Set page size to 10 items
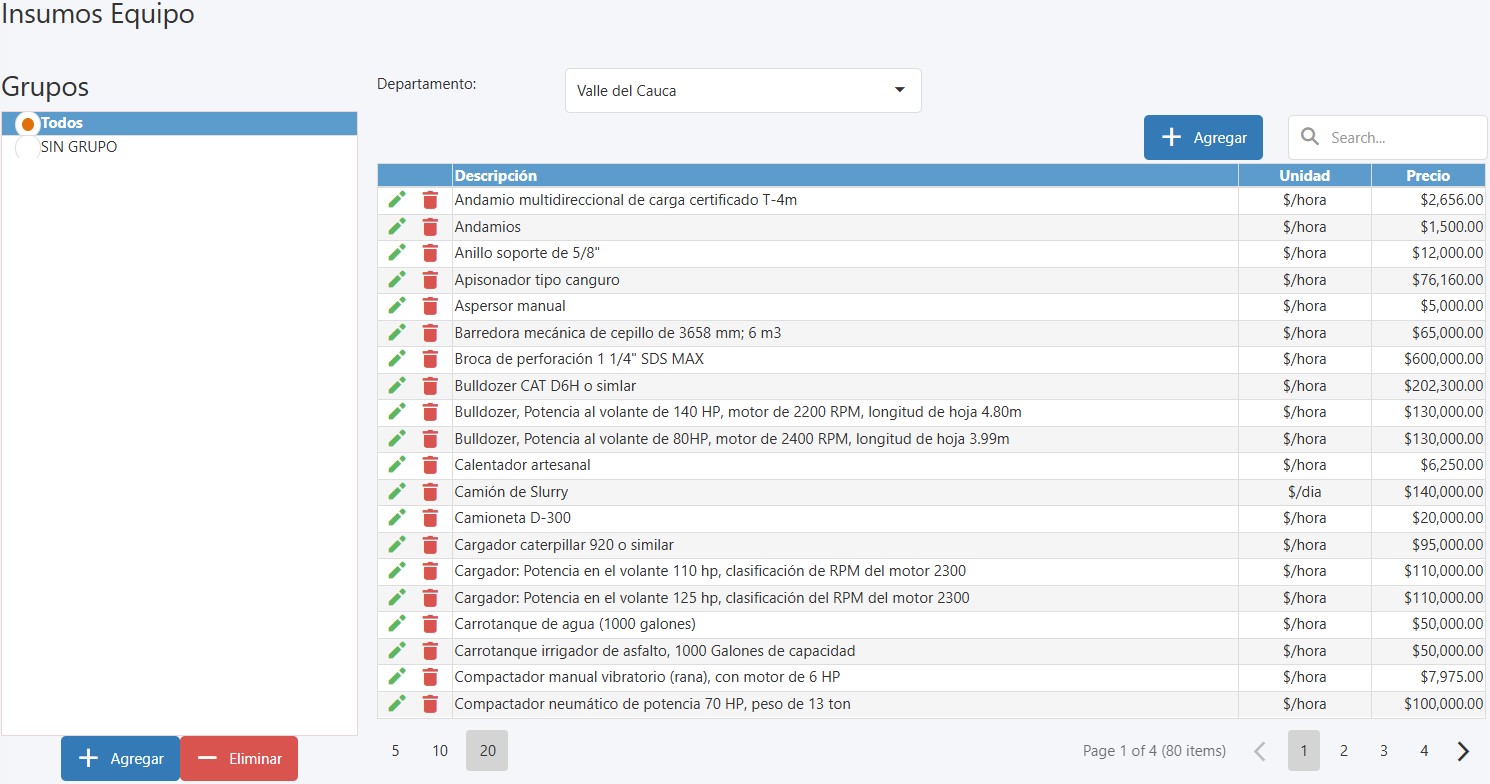The height and width of the screenshot is (784, 1490). click(440, 751)
